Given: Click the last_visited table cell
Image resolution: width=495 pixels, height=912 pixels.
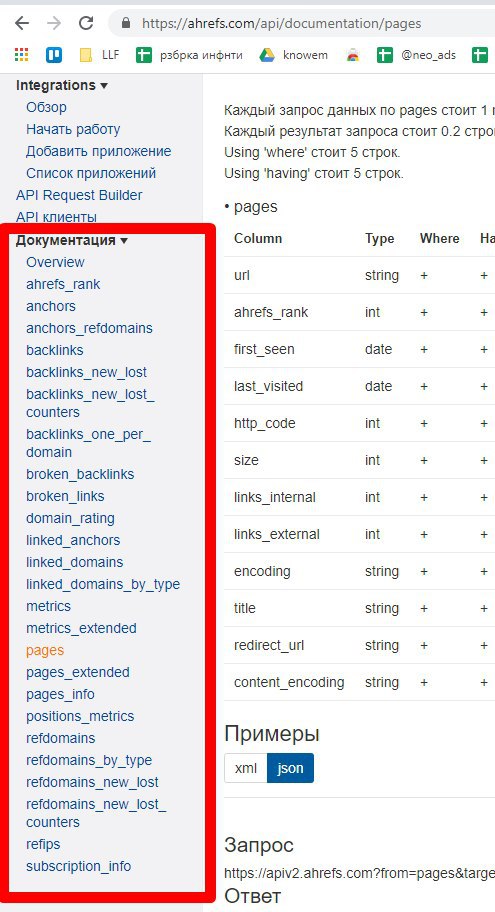Looking at the screenshot, I should click(268, 386).
